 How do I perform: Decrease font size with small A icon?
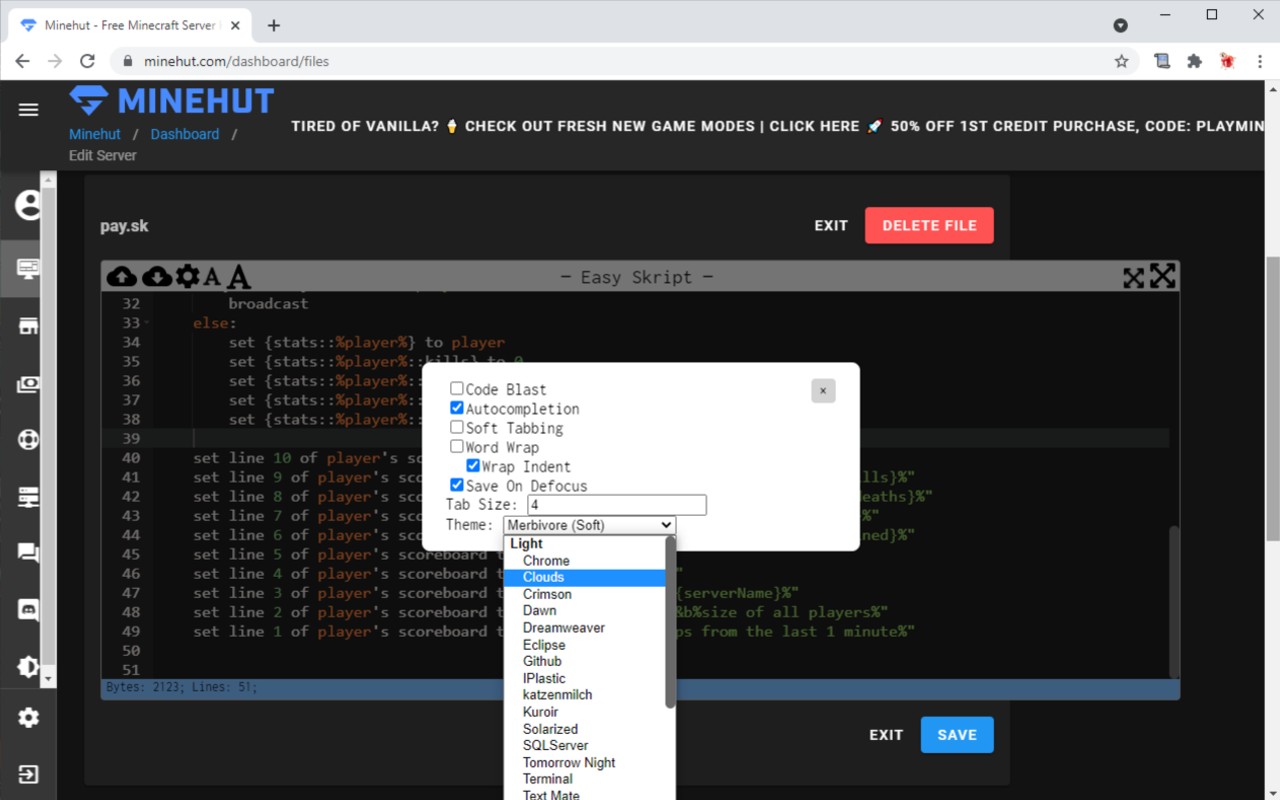coord(212,278)
